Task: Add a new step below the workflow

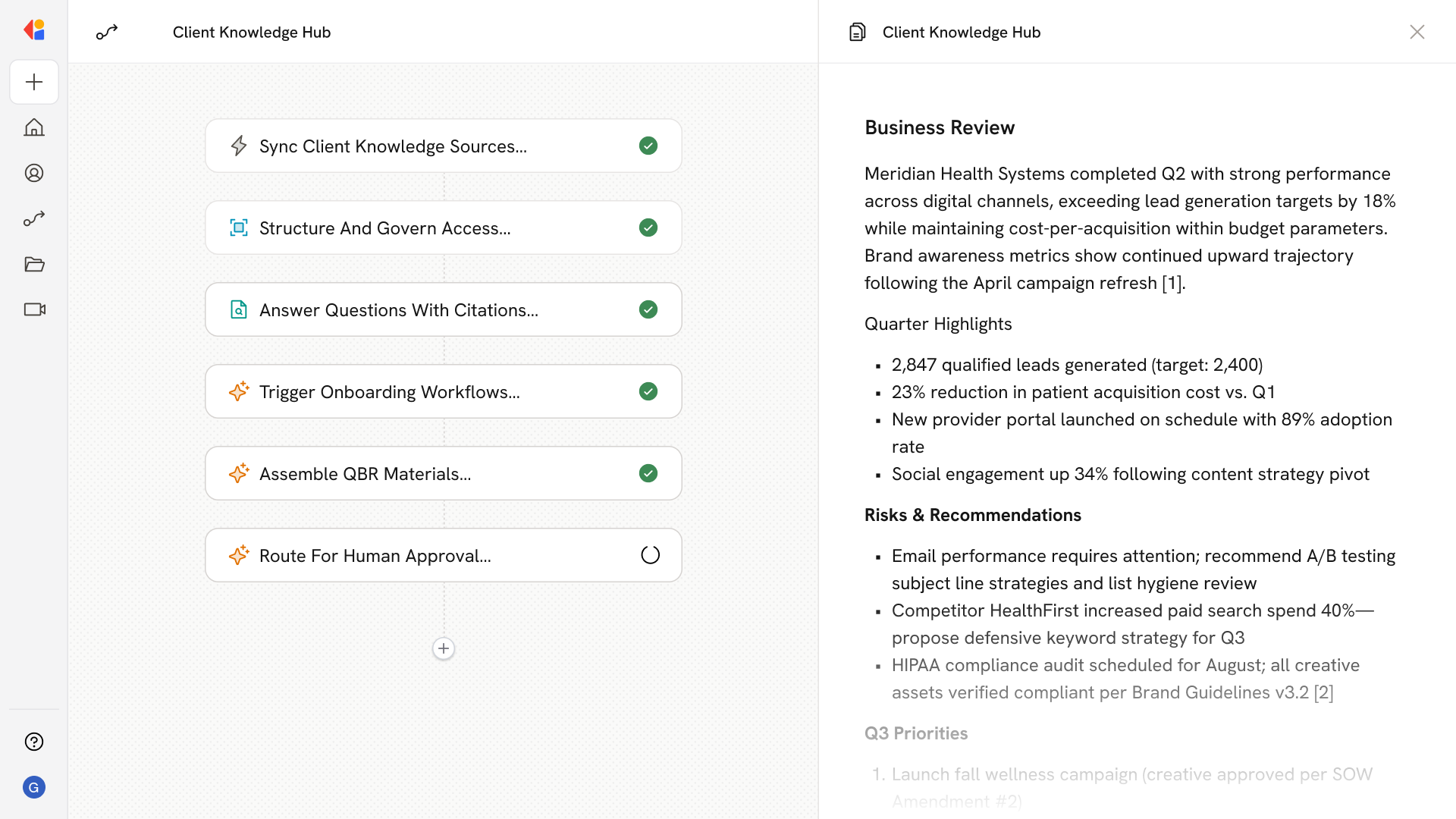Action: click(444, 648)
